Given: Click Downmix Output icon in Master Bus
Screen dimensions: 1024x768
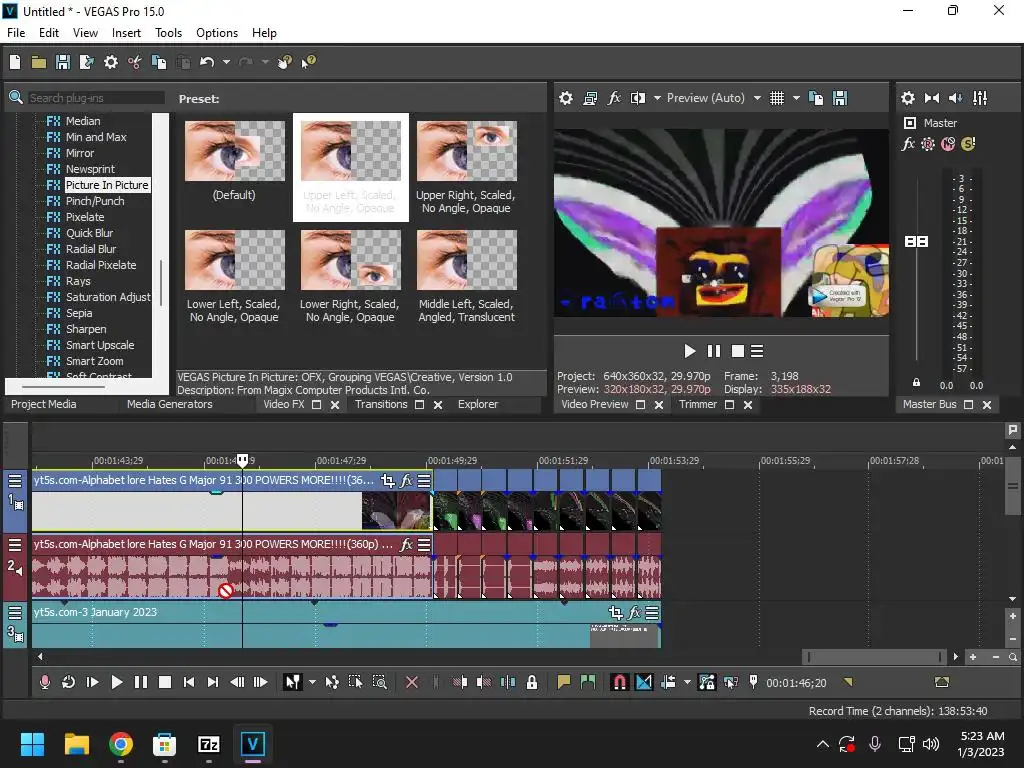Looking at the screenshot, I should point(932,98).
